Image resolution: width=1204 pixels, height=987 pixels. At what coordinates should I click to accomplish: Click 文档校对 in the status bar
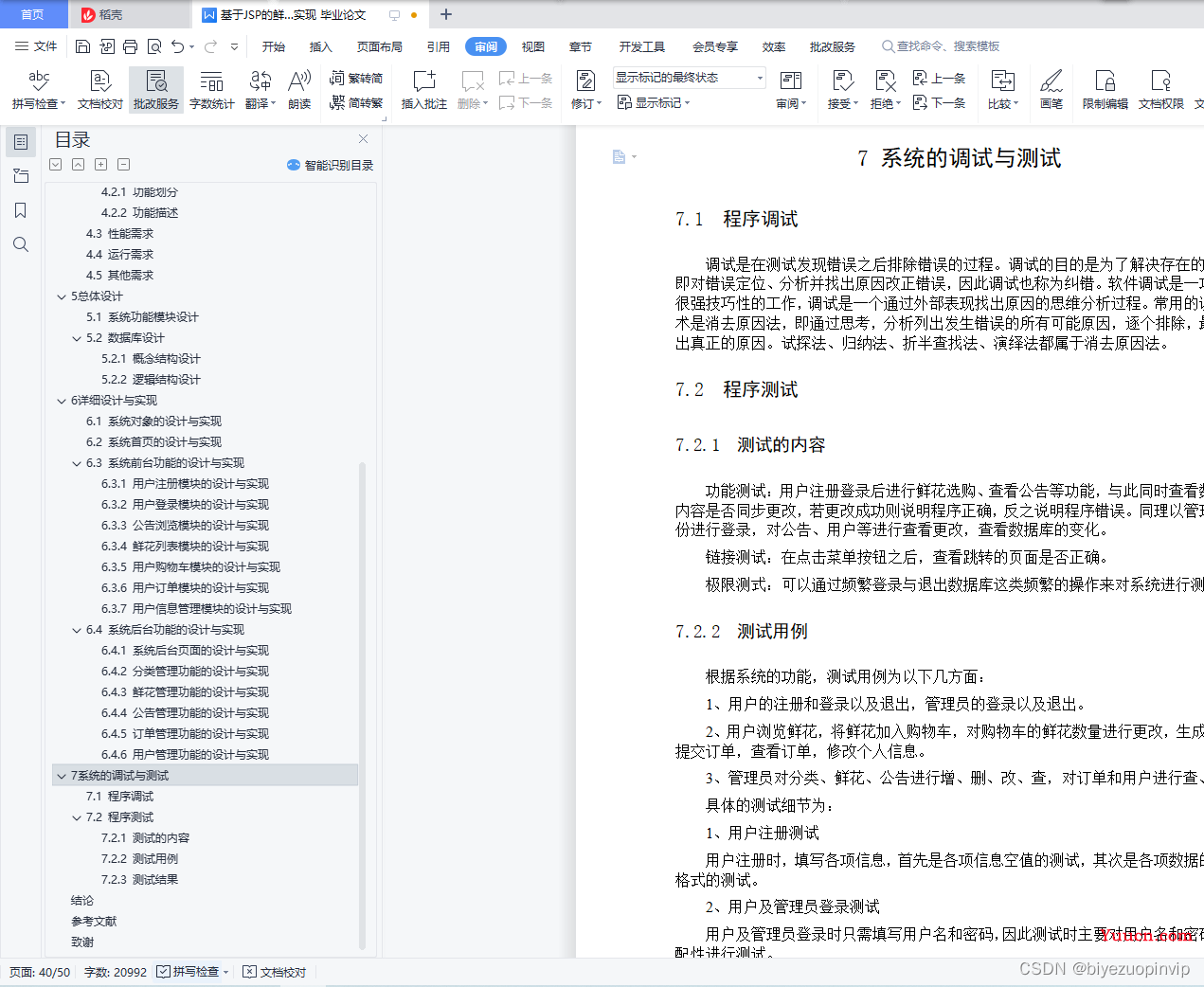(275, 972)
